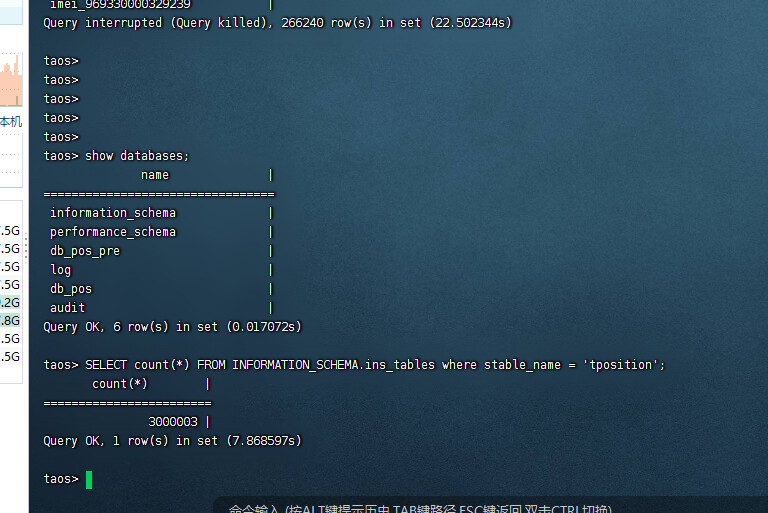Click the 'audit' database entry

click(x=67, y=308)
